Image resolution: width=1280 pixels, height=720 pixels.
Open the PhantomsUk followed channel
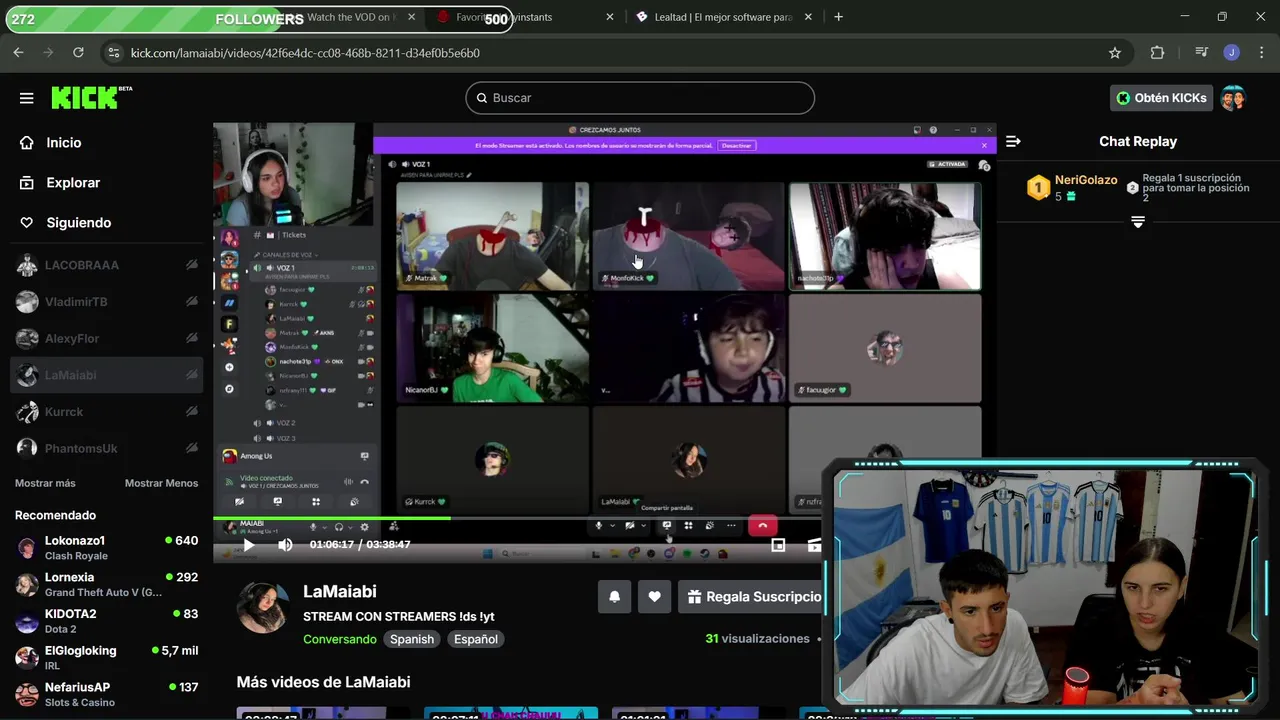(106, 449)
